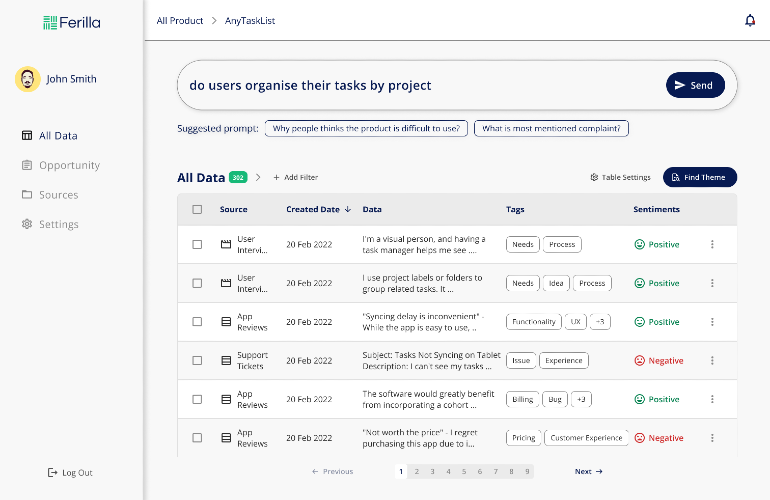Click the UX tag
The height and width of the screenshot is (500, 770).
[x=576, y=322]
